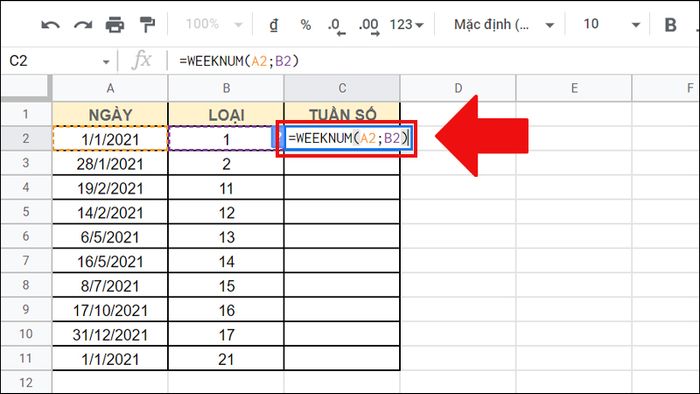
Task: Open the 100% zoom dropdown
Action: (x=214, y=24)
